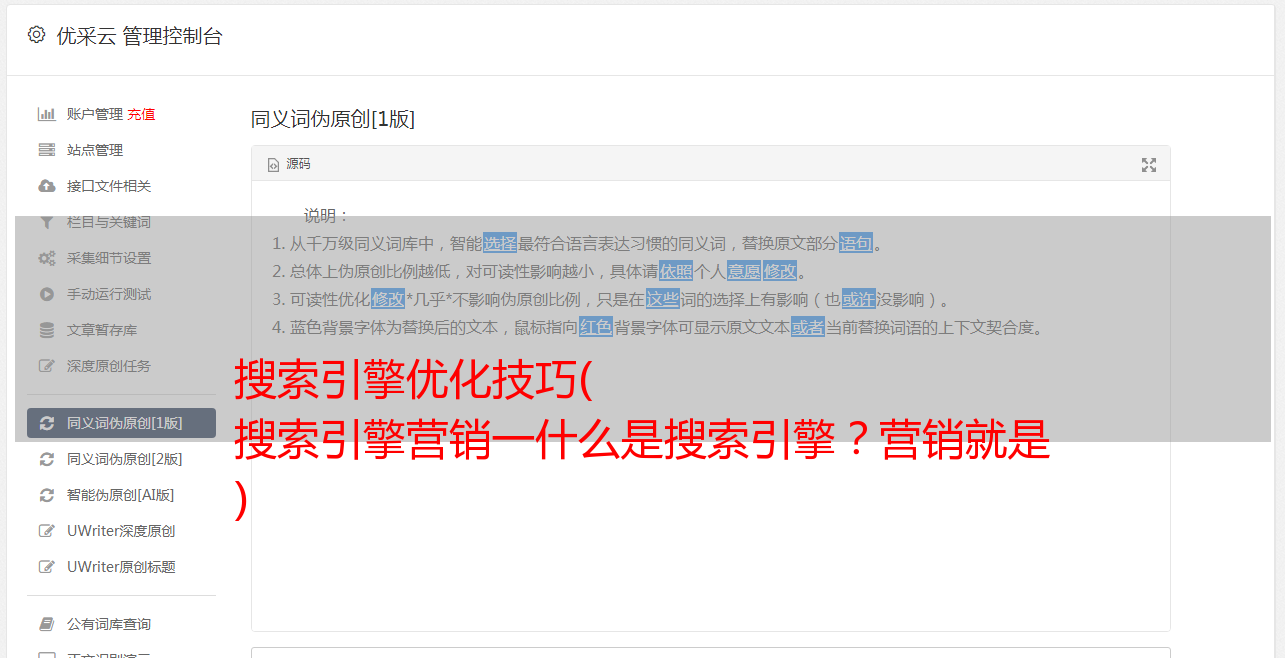The image size is (1285, 658).
Task: Click highlighted word 选择 in the instructions
Action: [x=500, y=243]
